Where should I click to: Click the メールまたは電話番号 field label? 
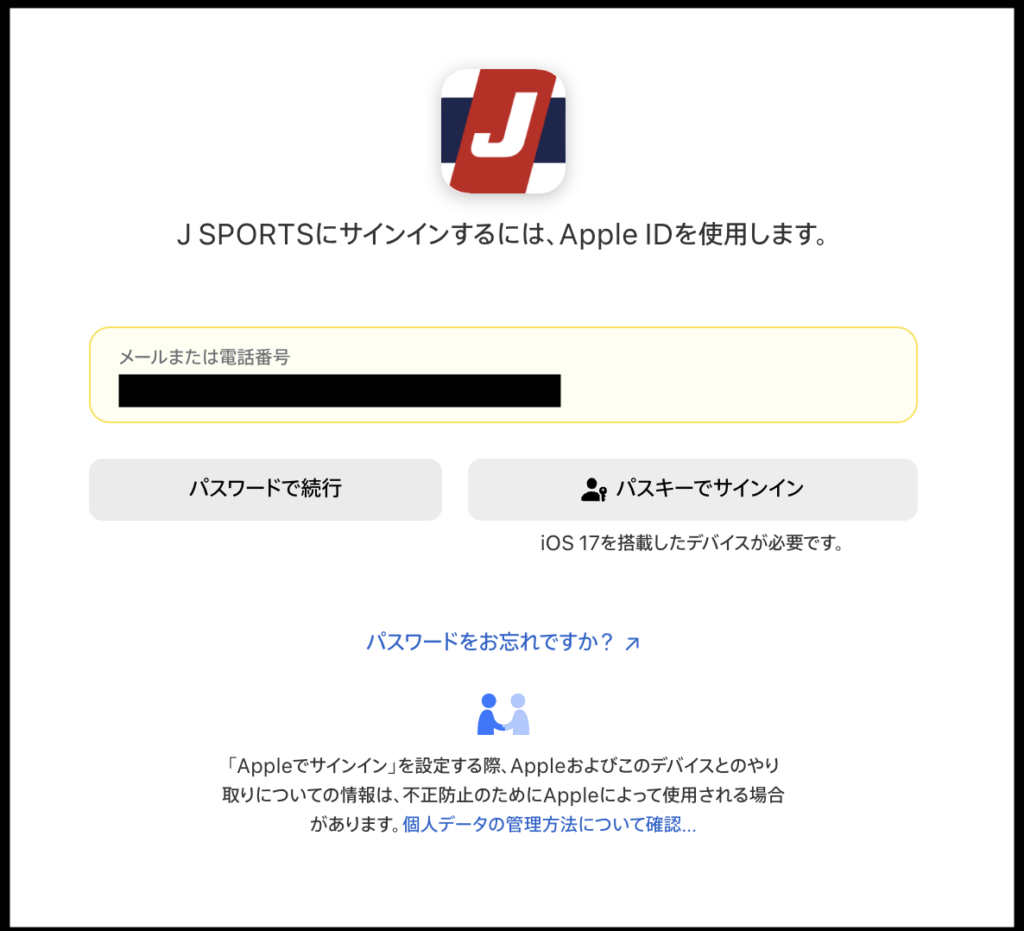tap(204, 356)
